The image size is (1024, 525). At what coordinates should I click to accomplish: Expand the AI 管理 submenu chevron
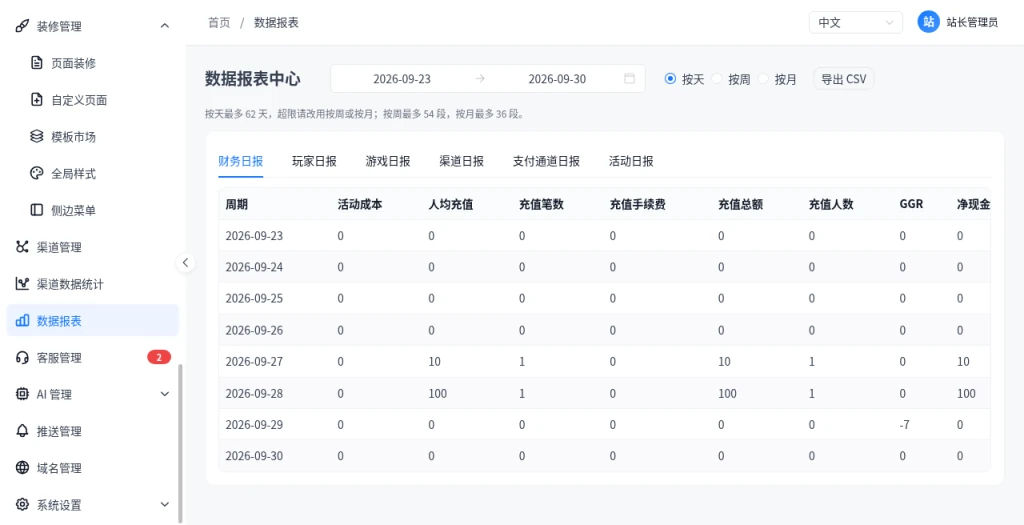pyautogui.click(x=165, y=394)
